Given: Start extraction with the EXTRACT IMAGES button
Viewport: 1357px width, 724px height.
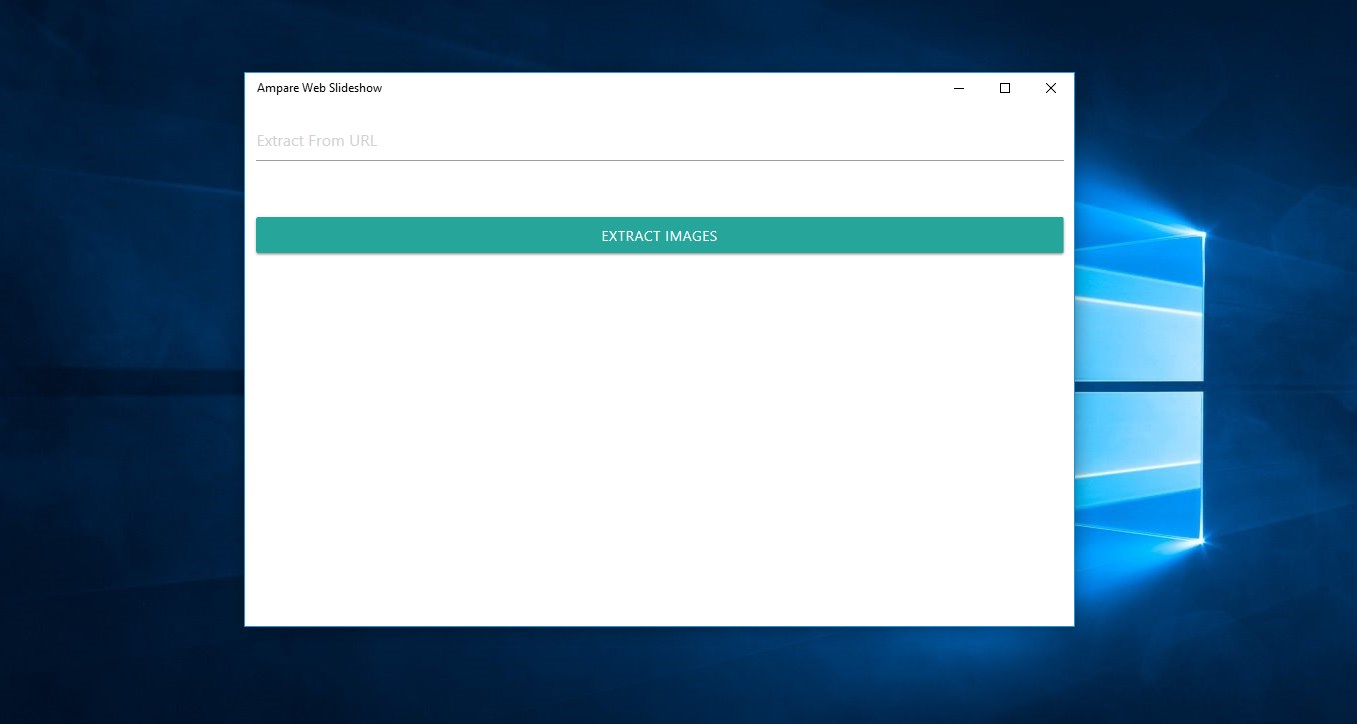Looking at the screenshot, I should pos(659,236).
